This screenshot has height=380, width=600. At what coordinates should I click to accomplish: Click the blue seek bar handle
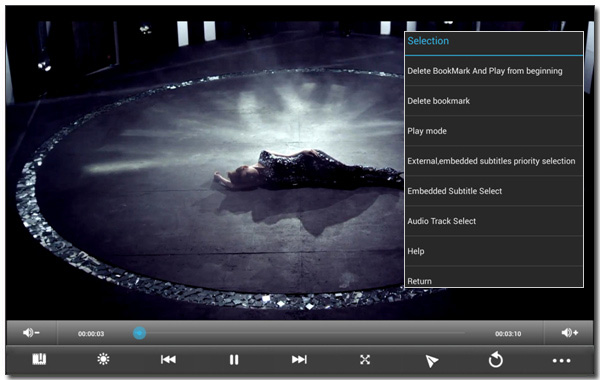pos(139,333)
